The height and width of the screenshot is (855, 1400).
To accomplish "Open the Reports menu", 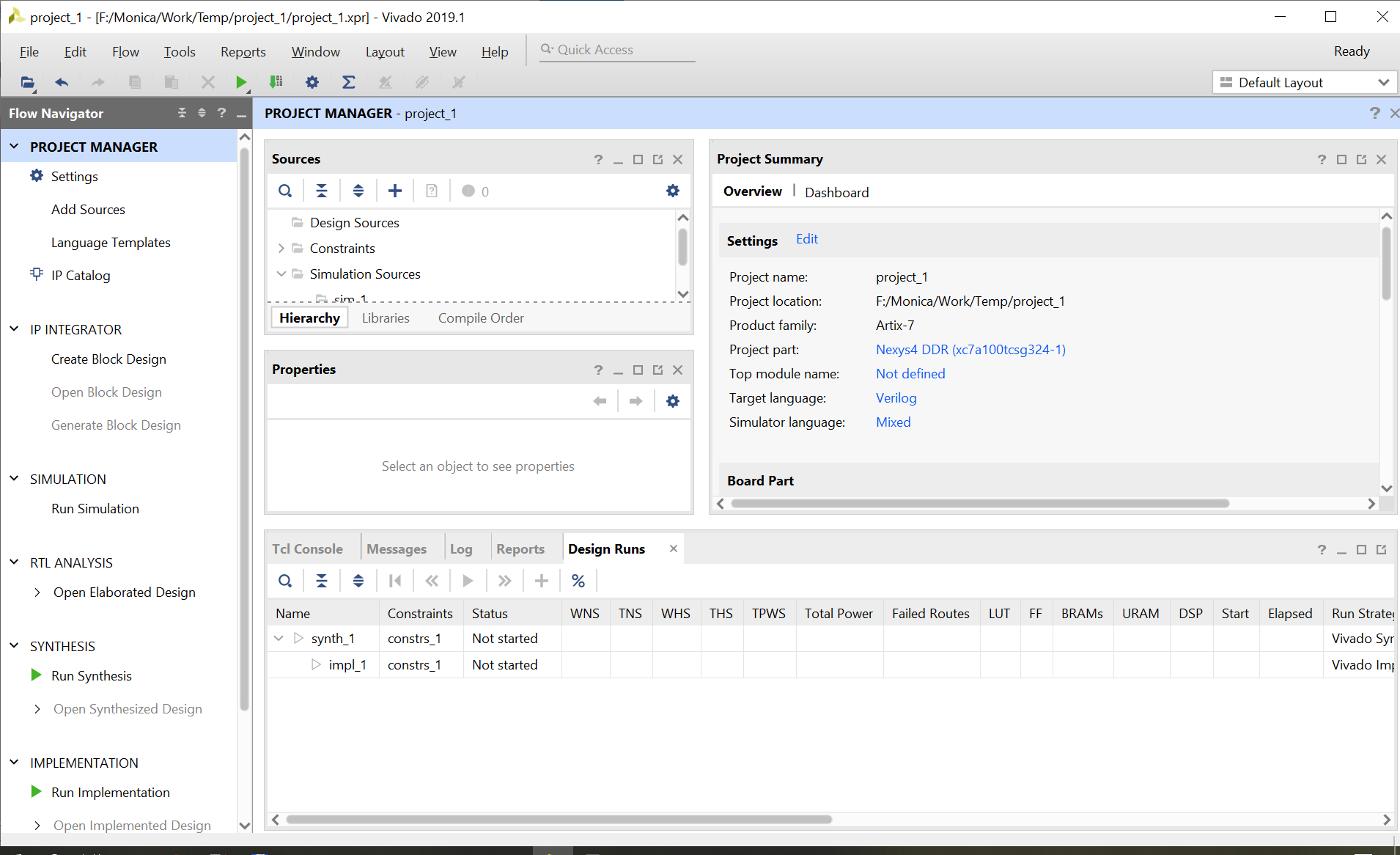I will tap(243, 52).
